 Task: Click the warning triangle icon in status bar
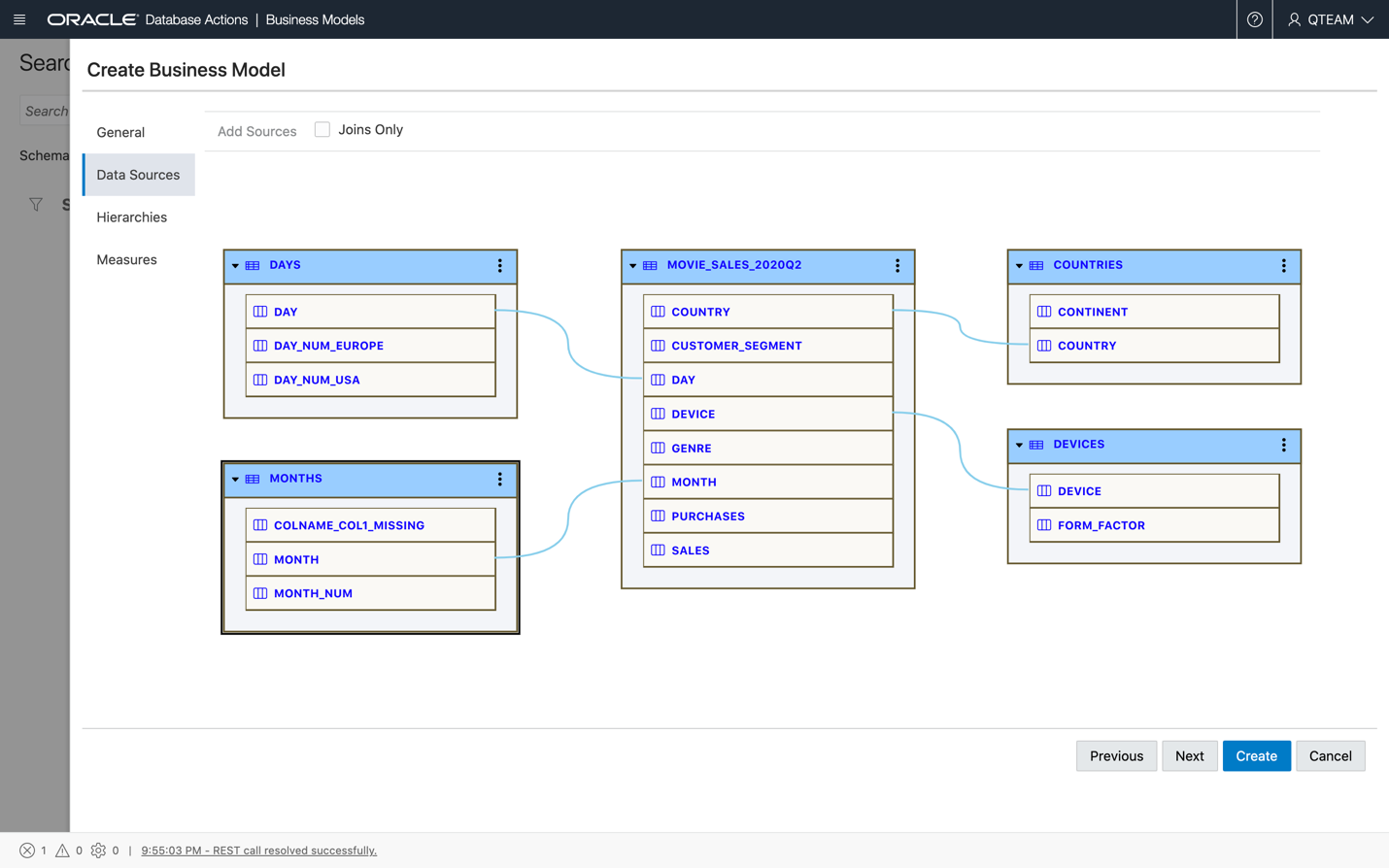click(x=62, y=851)
